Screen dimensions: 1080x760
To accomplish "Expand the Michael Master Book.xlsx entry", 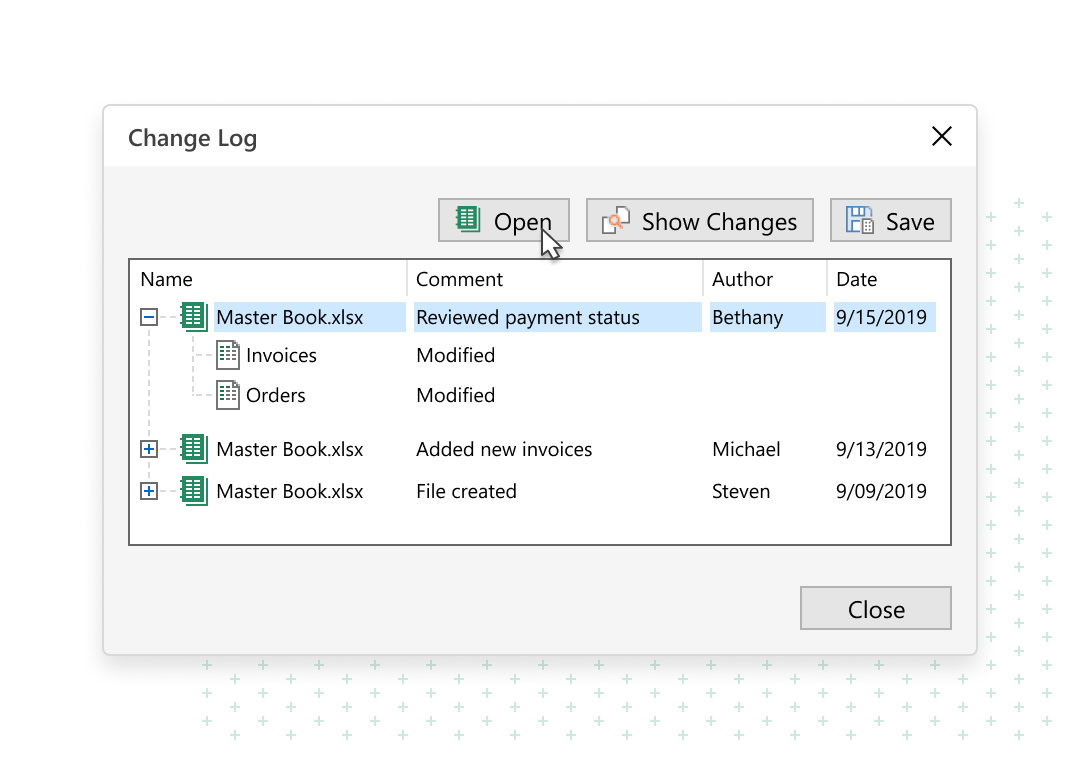I will tap(149, 450).
